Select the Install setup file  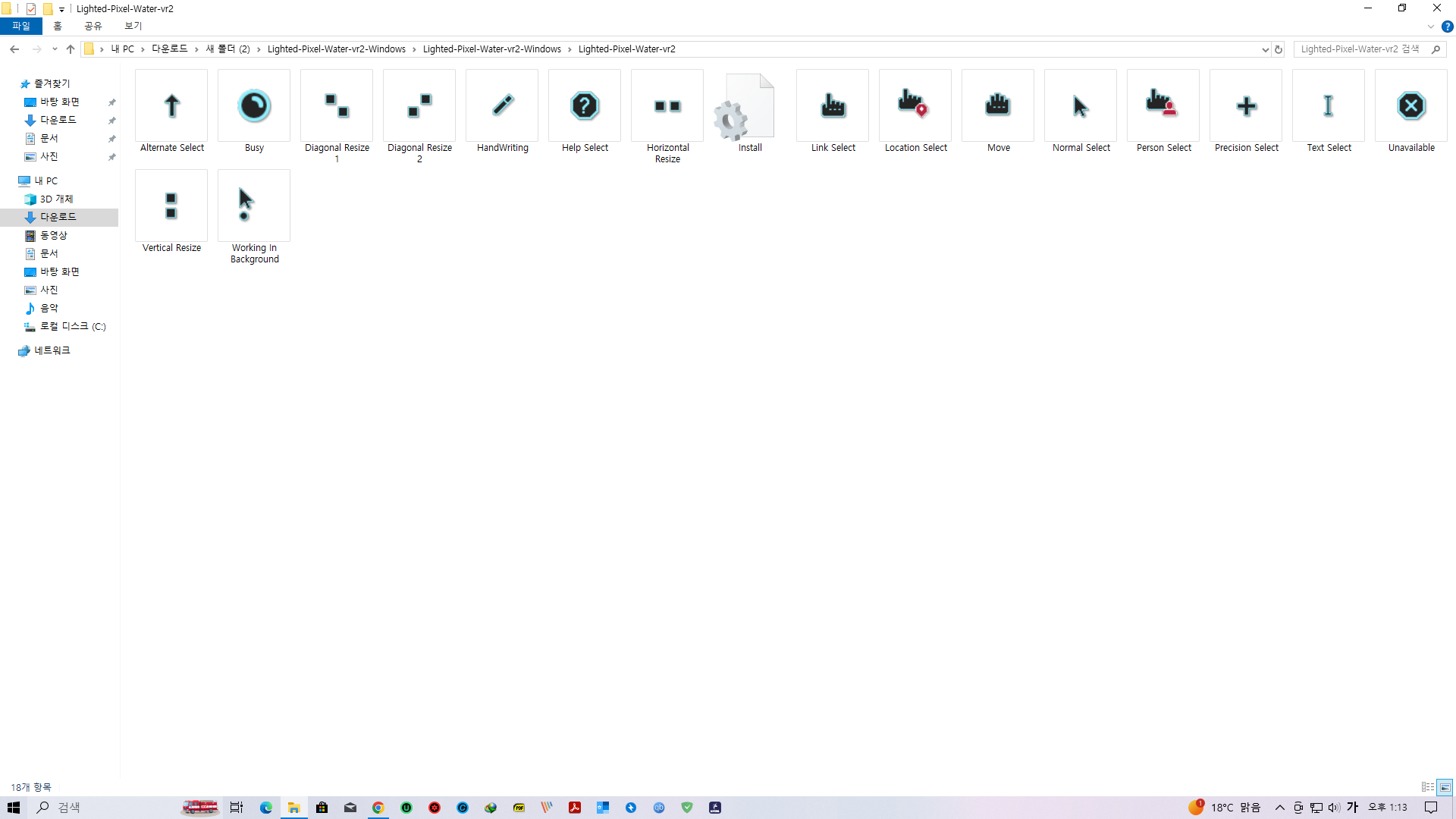pyautogui.click(x=750, y=111)
